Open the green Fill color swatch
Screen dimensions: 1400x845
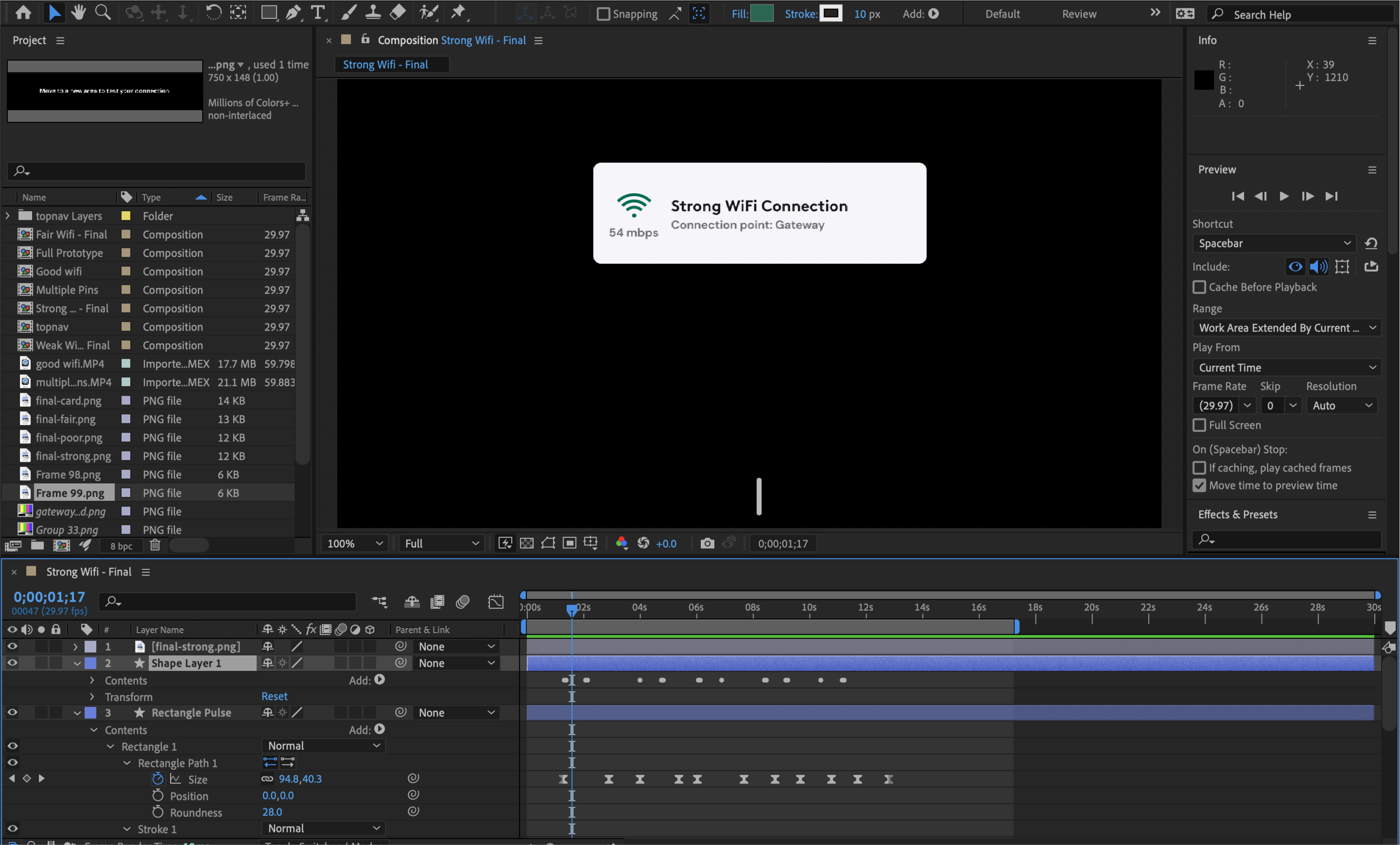[x=761, y=14]
